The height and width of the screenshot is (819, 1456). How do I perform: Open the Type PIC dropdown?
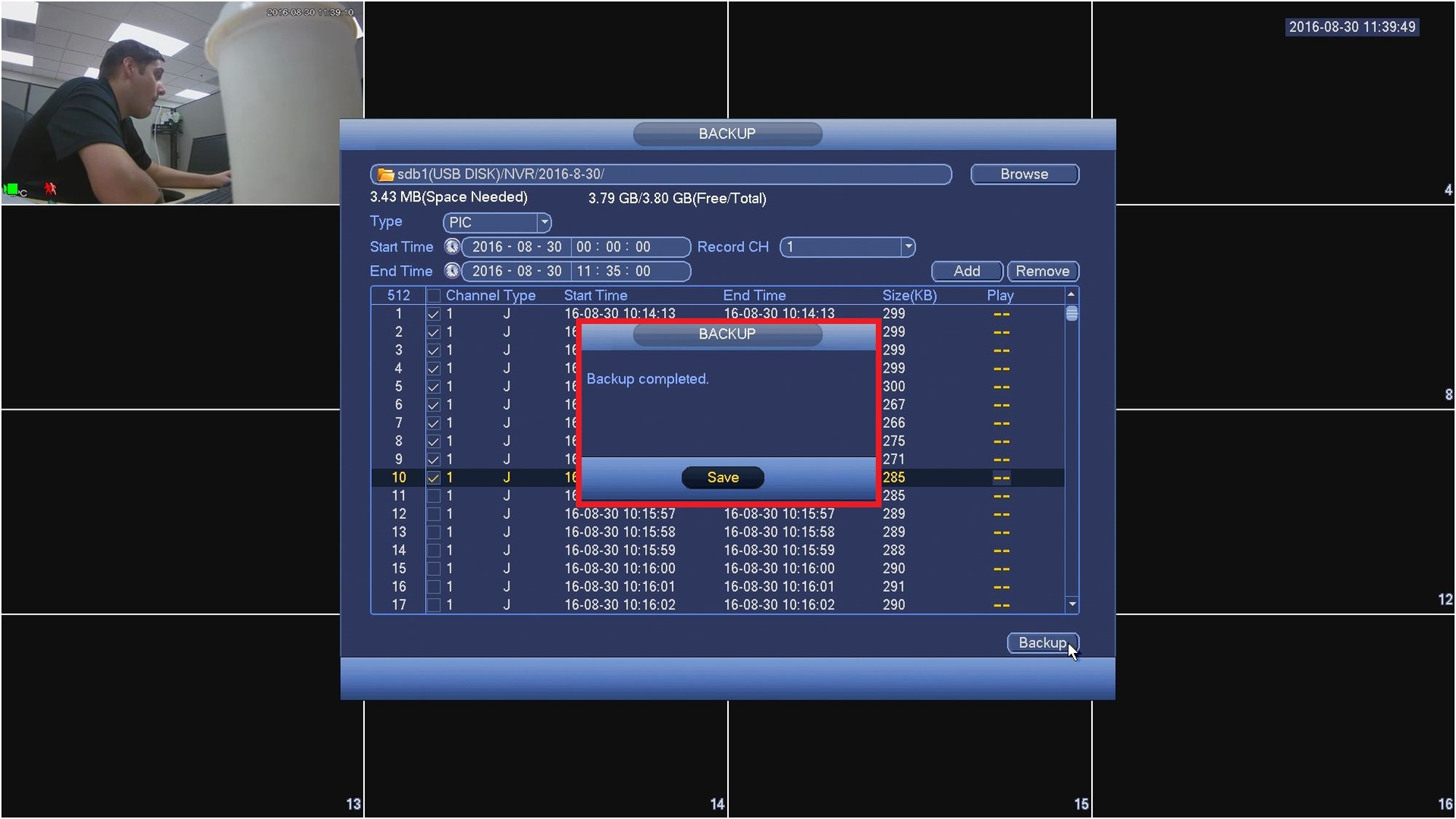click(x=543, y=222)
